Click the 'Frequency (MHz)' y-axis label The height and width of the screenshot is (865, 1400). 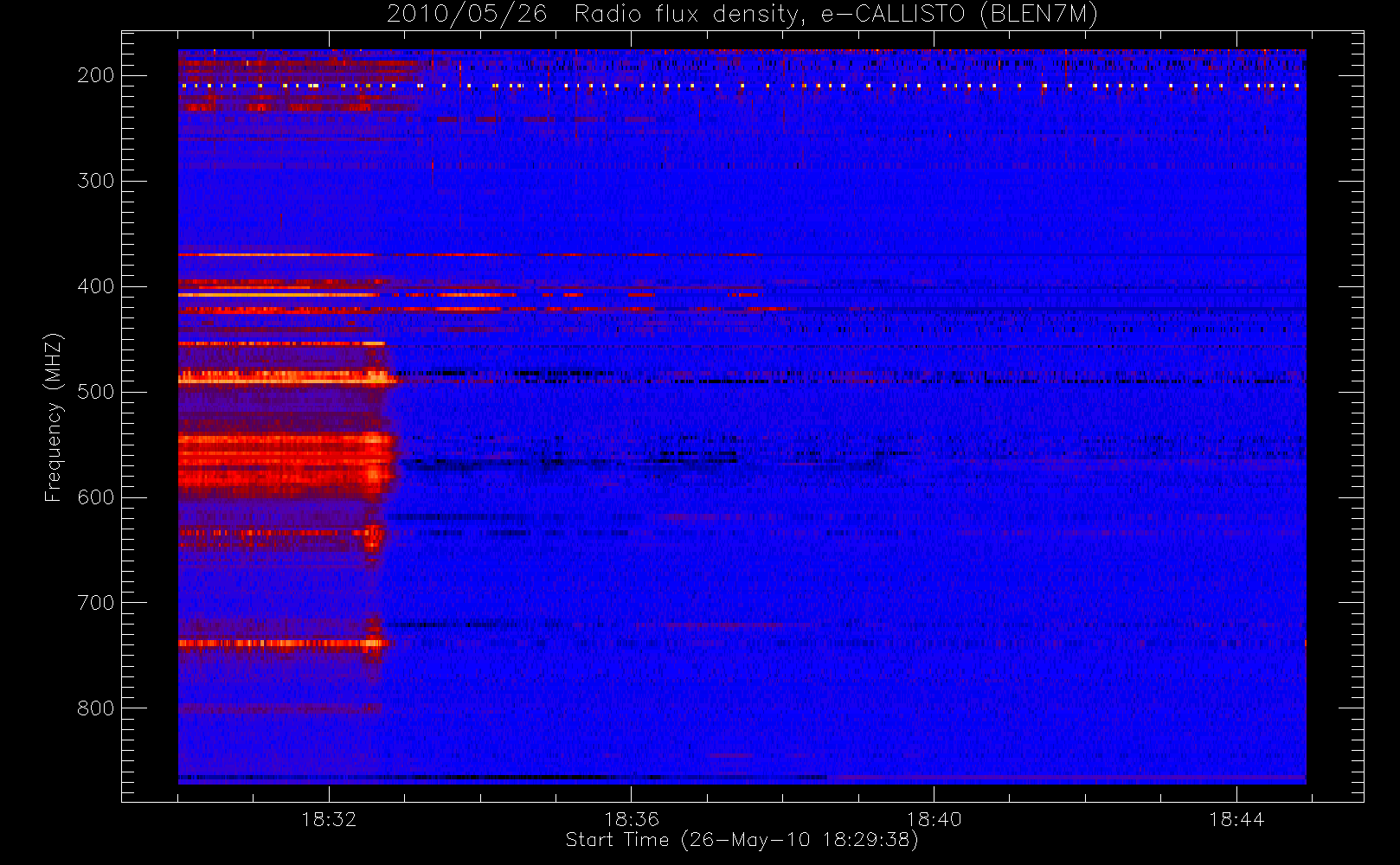coord(54,417)
